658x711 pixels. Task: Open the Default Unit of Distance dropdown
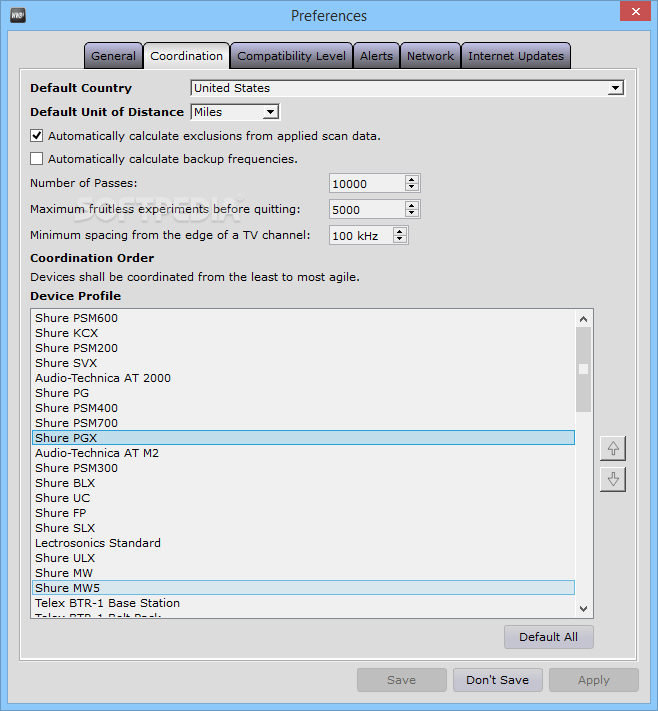tap(270, 112)
